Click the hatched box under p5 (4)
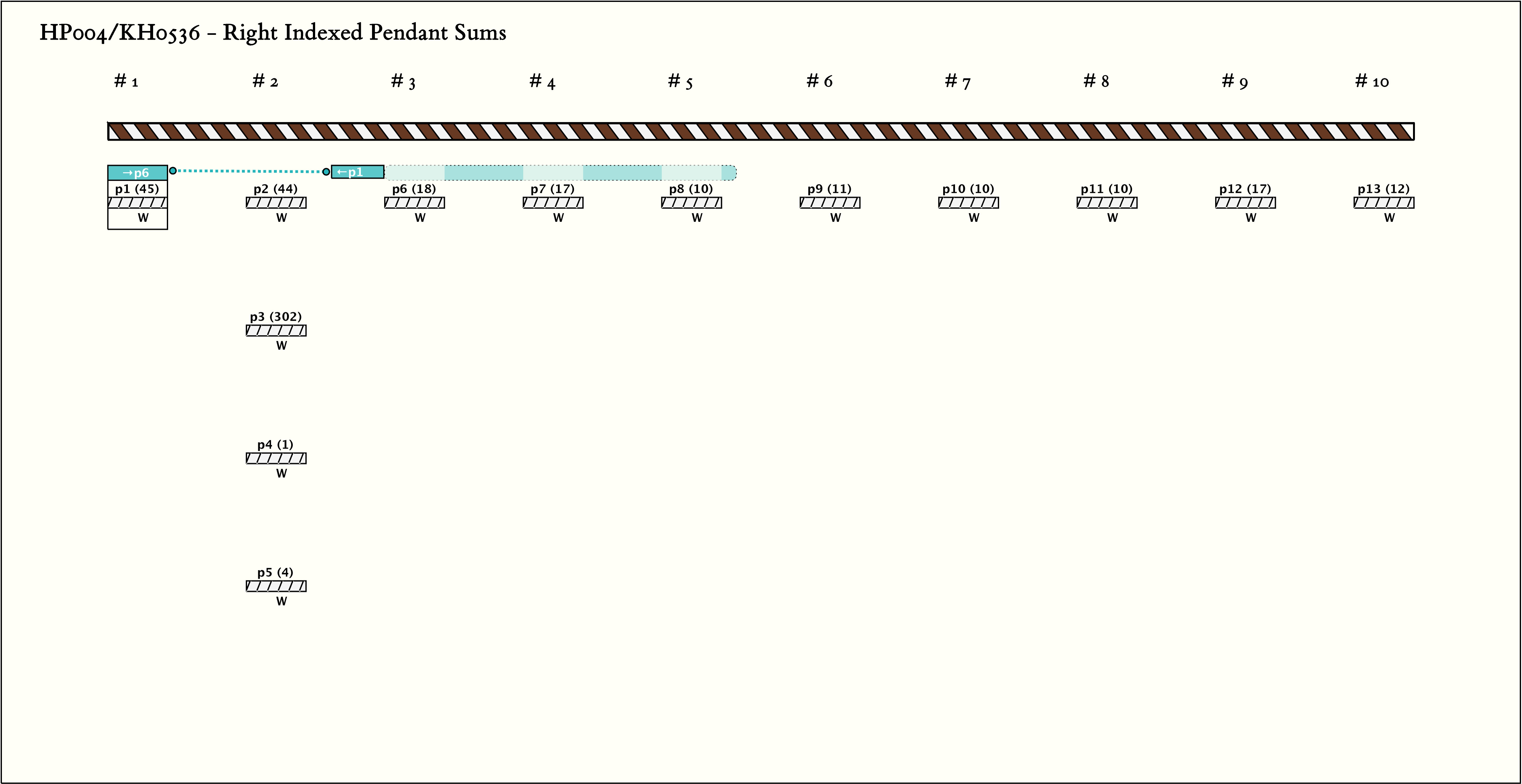Image resolution: width=1522 pixels, height=784 pixels. (276, 586)
